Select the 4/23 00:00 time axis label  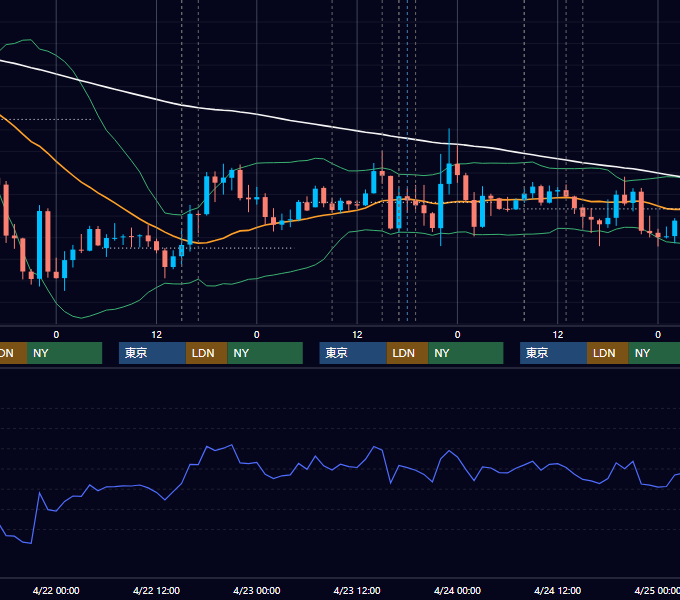point(257,590)
